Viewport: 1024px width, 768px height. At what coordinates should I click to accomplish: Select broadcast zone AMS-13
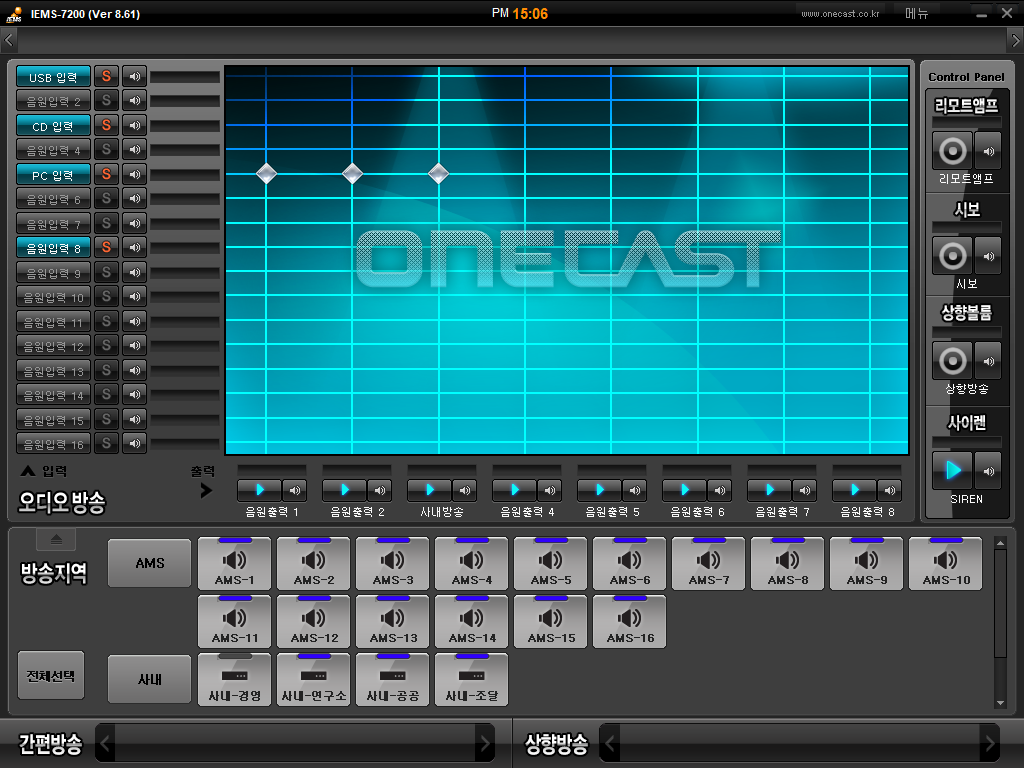click(392, 622)
